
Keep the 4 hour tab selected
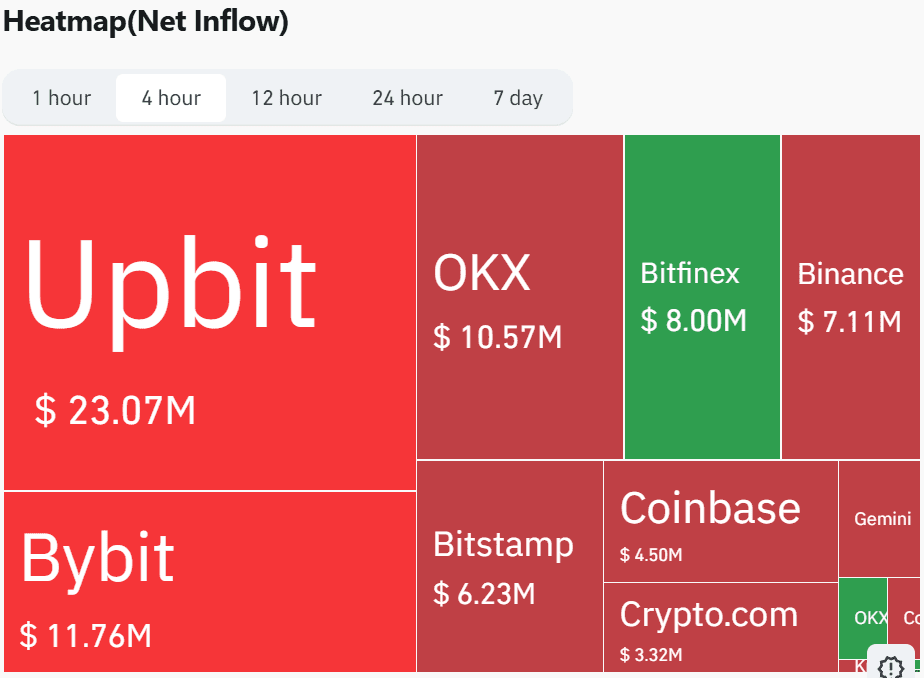(170, 97)
